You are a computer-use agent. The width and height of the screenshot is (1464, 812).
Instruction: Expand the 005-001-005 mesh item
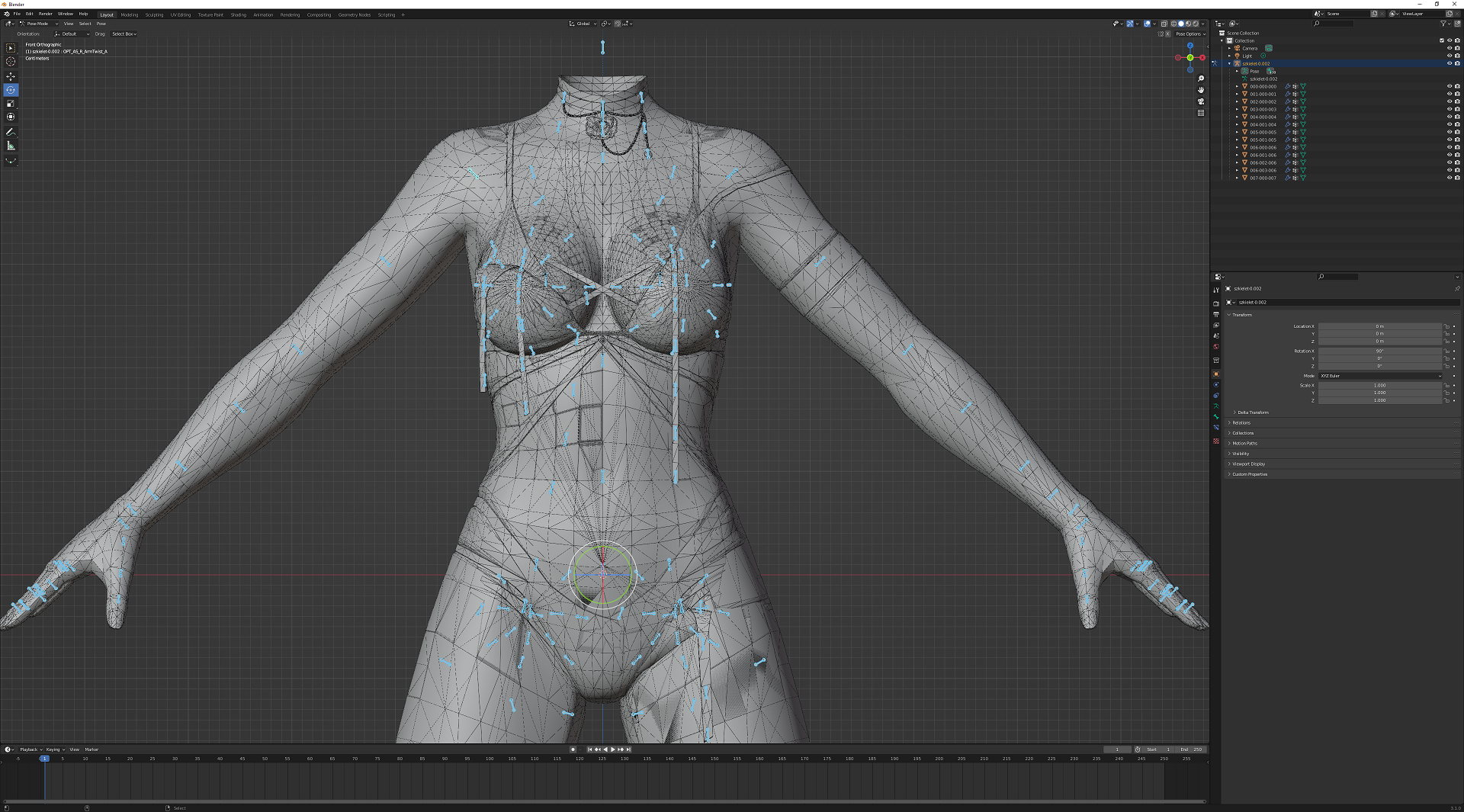tap(1237, 140)
